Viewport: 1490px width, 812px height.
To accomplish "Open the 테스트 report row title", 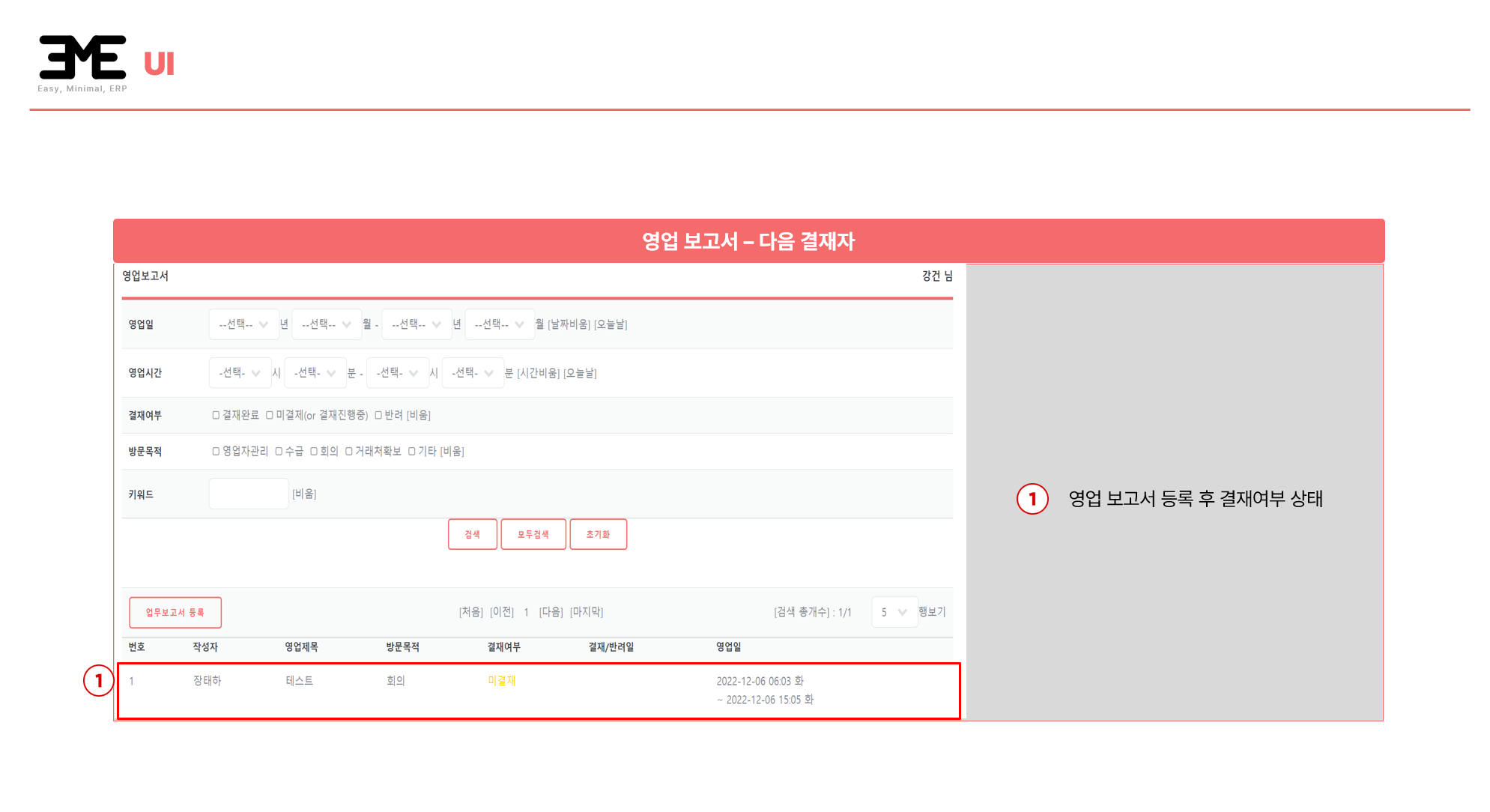I will pyautogui.click(x=299, y=681).
